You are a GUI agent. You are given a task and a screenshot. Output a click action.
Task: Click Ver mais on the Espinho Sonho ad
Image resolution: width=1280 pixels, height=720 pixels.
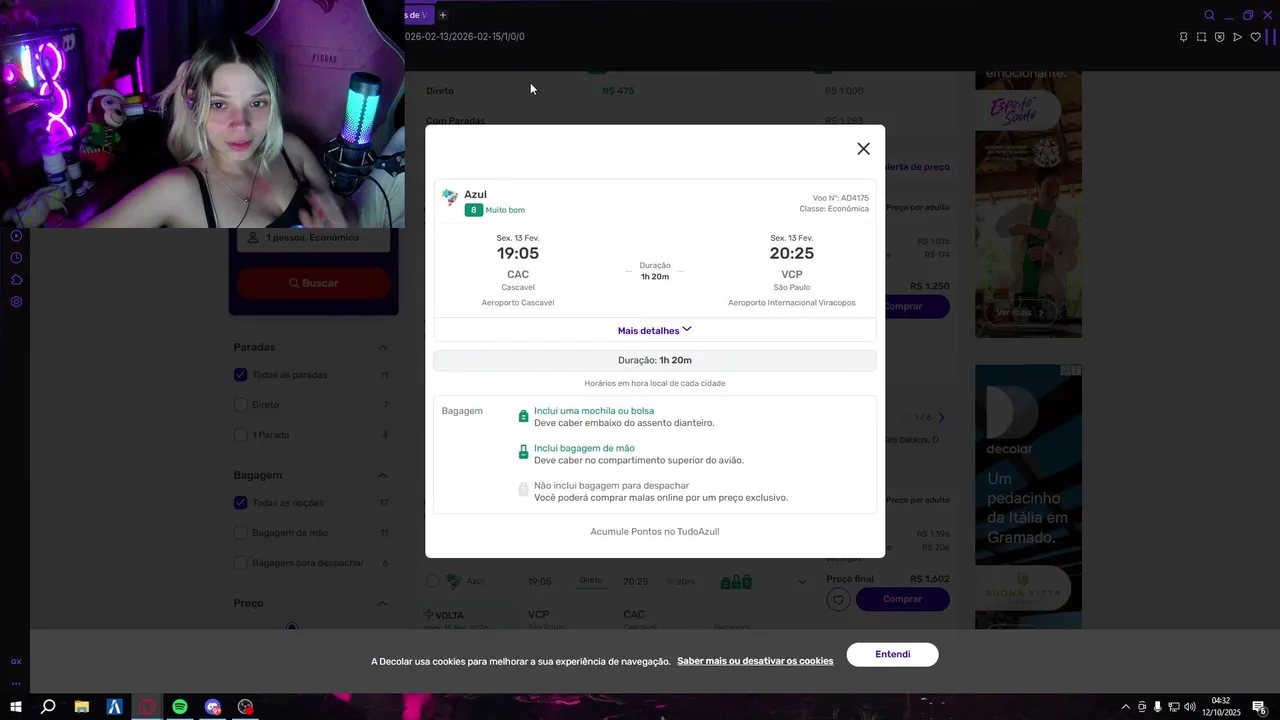click(1019, 312)
